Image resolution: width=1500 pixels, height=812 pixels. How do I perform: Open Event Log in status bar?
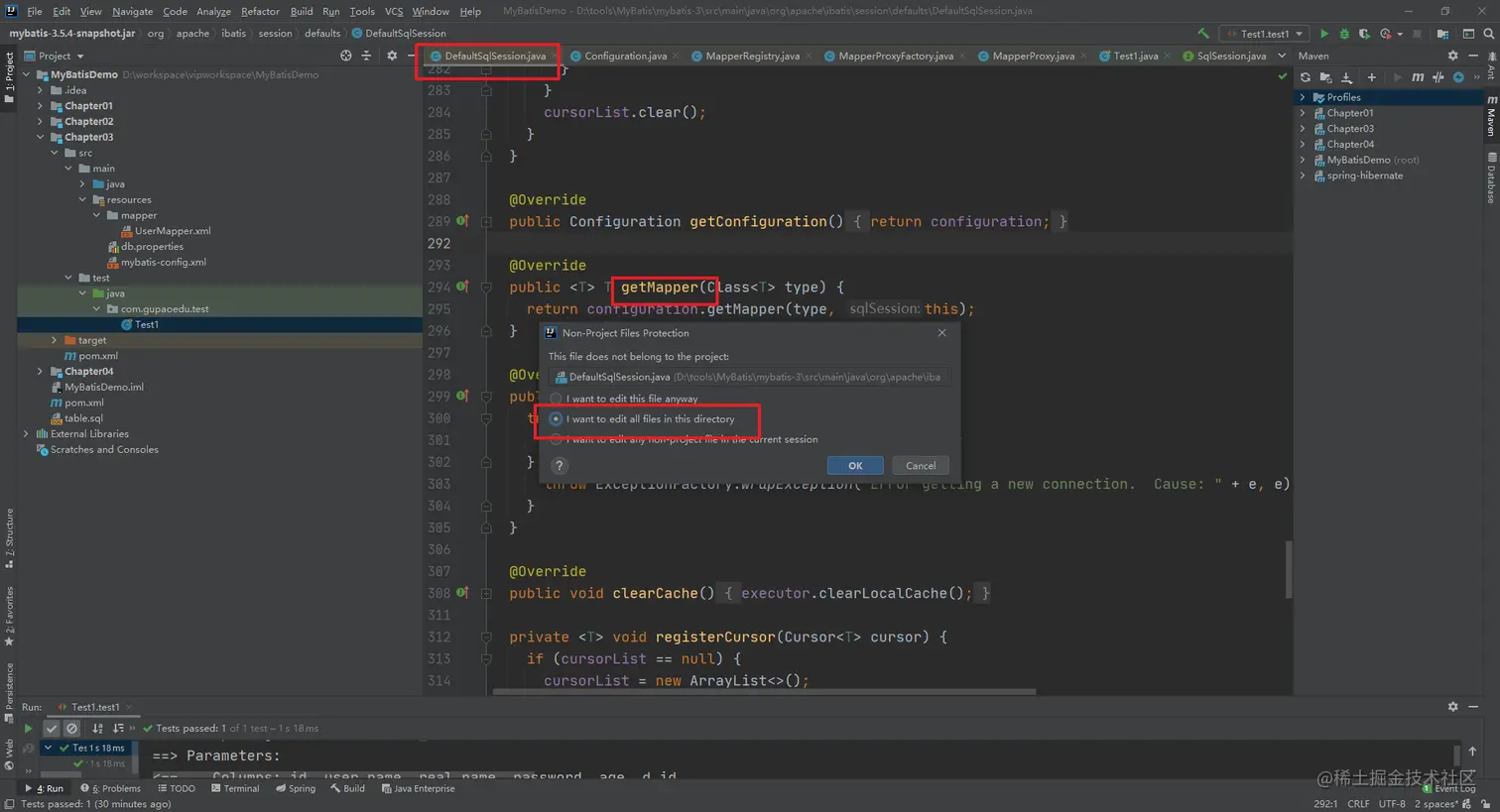[x=1449, y=789]
